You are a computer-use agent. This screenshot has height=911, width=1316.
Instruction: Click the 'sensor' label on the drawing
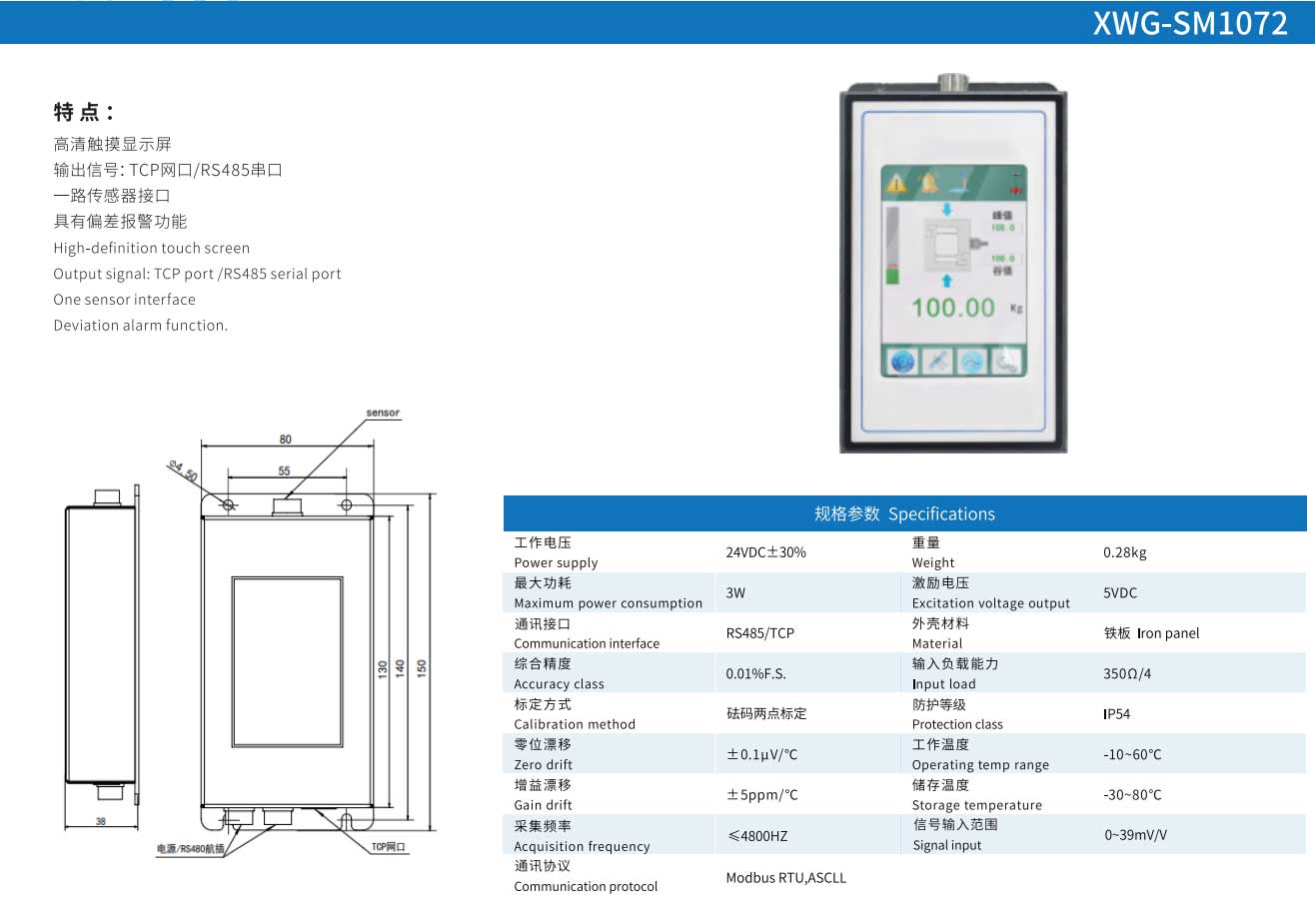382,413
